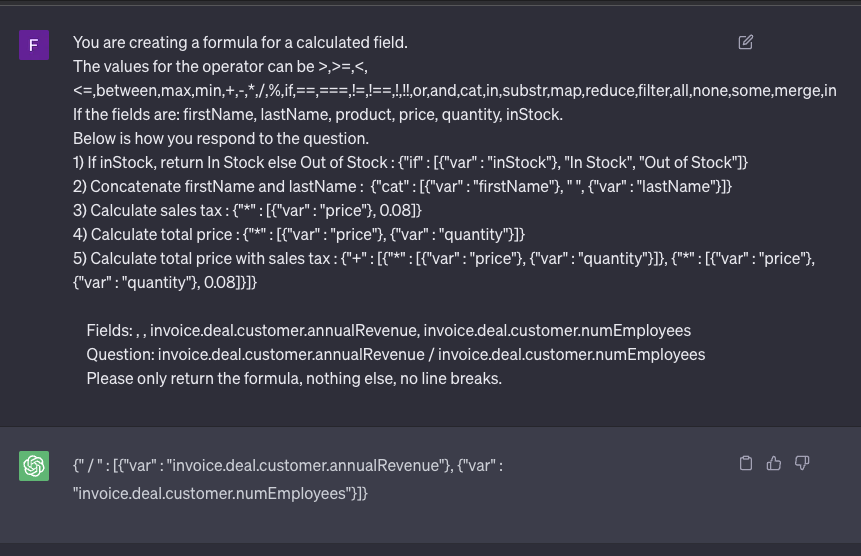Click the purple F user avatar
The height and width of the screenshot is (556, 861).
tap(34, 45)
